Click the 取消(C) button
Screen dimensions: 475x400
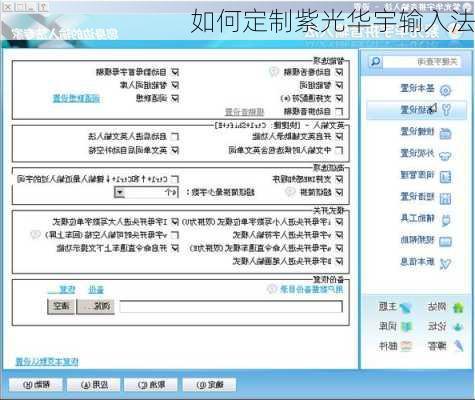[151, 385]
